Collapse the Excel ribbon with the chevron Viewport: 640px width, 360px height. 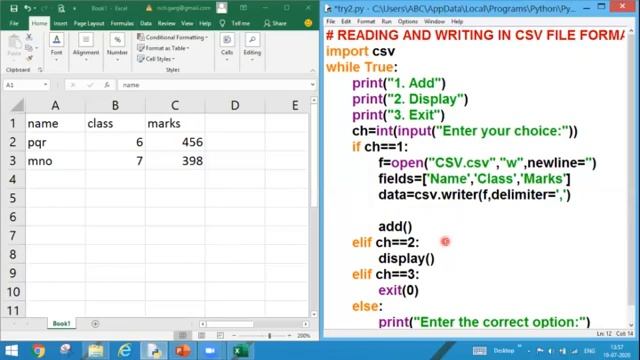tap(313, 70)
